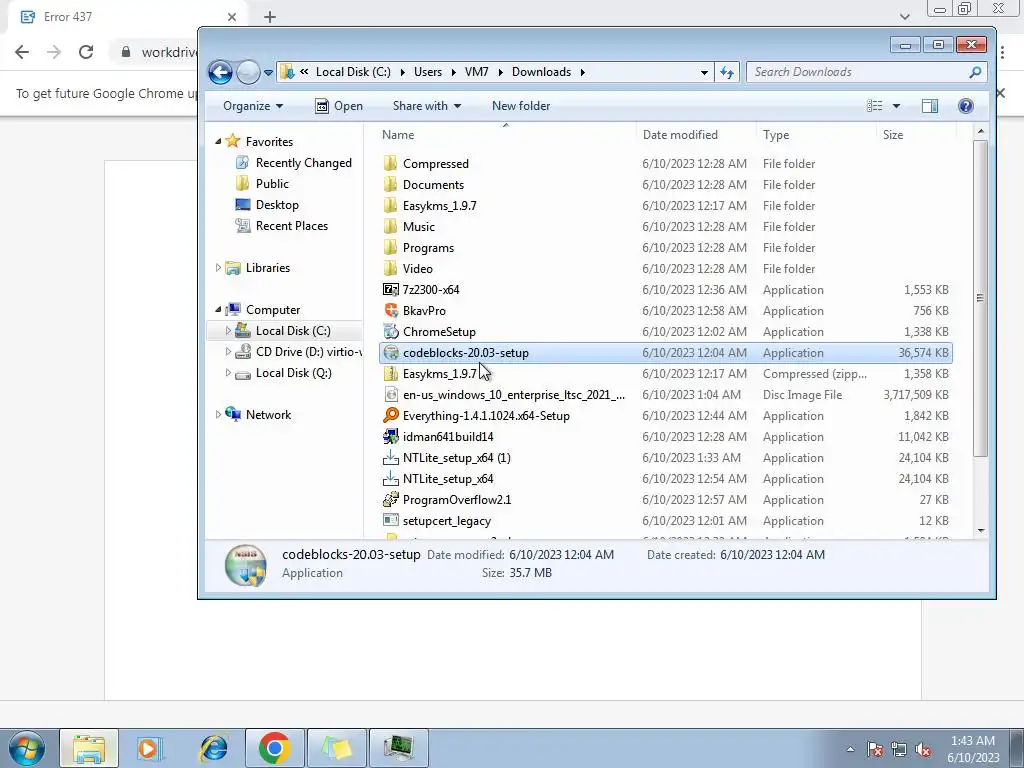The height and width of the screenshot is (768, 1024).
Task: Open the Organize menu
Action: 253,106
